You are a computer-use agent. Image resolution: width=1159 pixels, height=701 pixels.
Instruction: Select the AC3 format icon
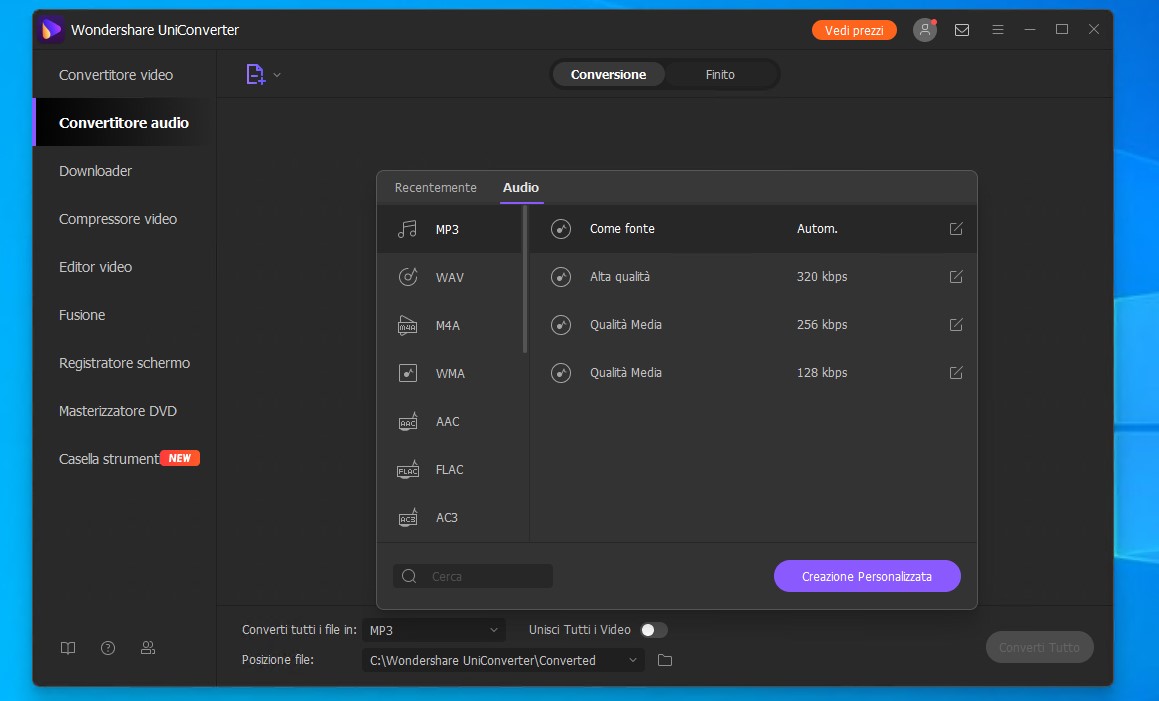coord(407,518)
